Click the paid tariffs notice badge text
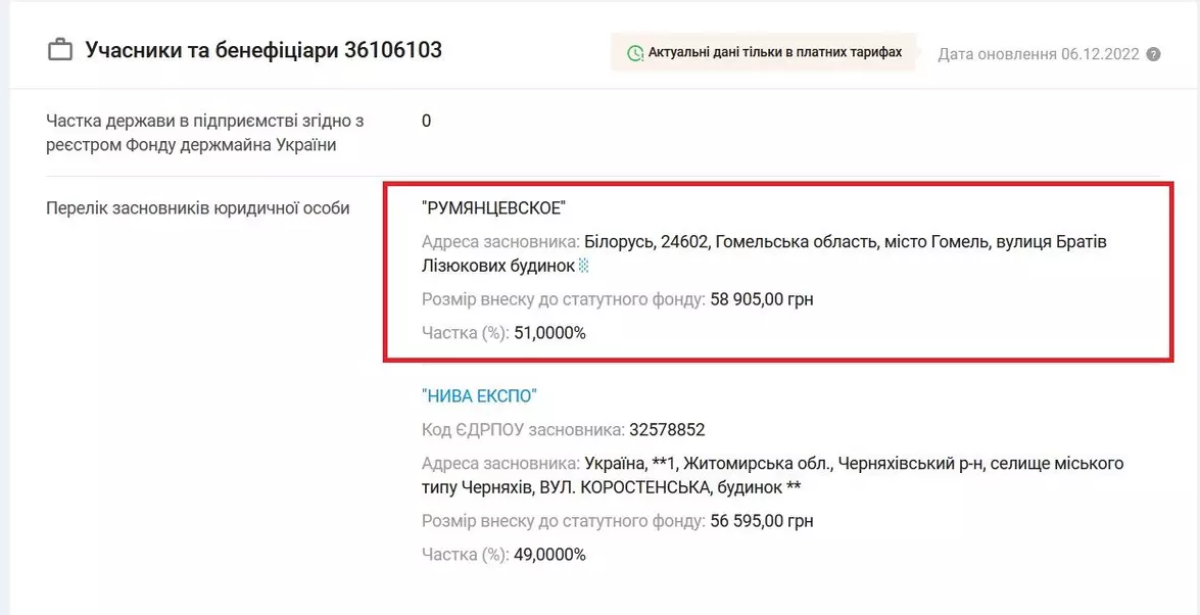This screenshot has height=615, width=1200. coord(774,52)
